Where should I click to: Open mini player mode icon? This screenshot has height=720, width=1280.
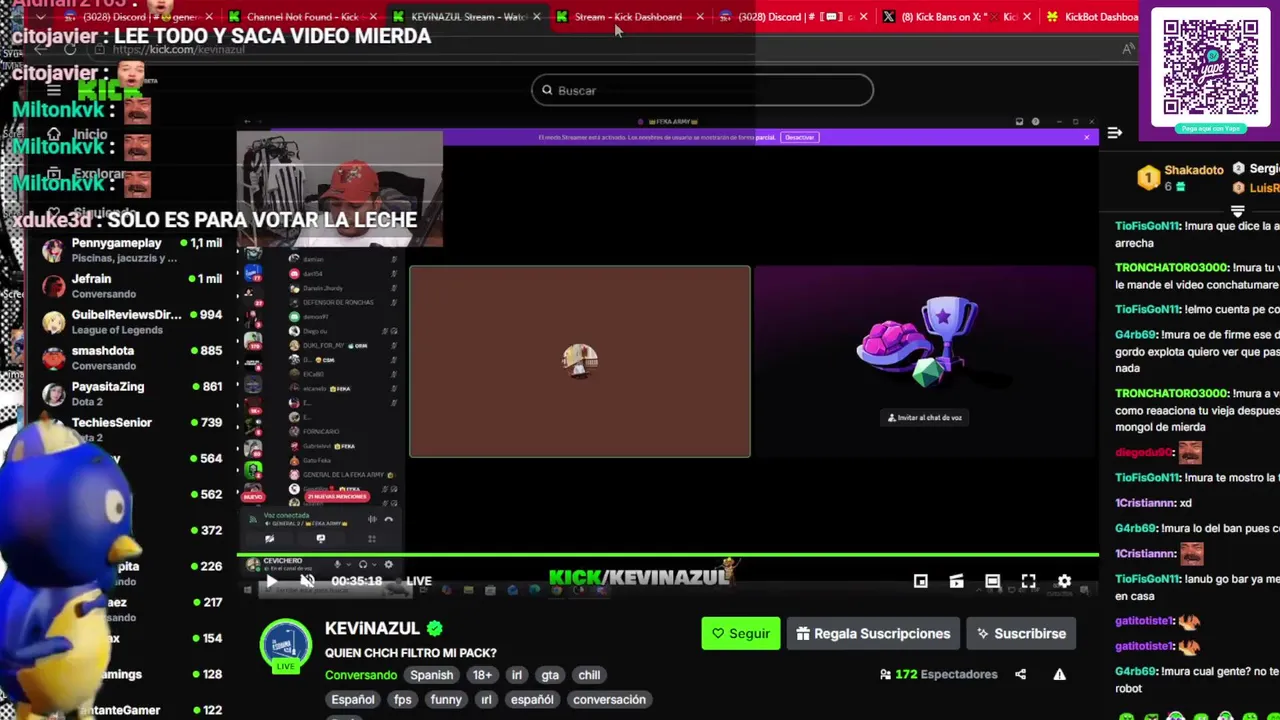[x=920, y=581]
